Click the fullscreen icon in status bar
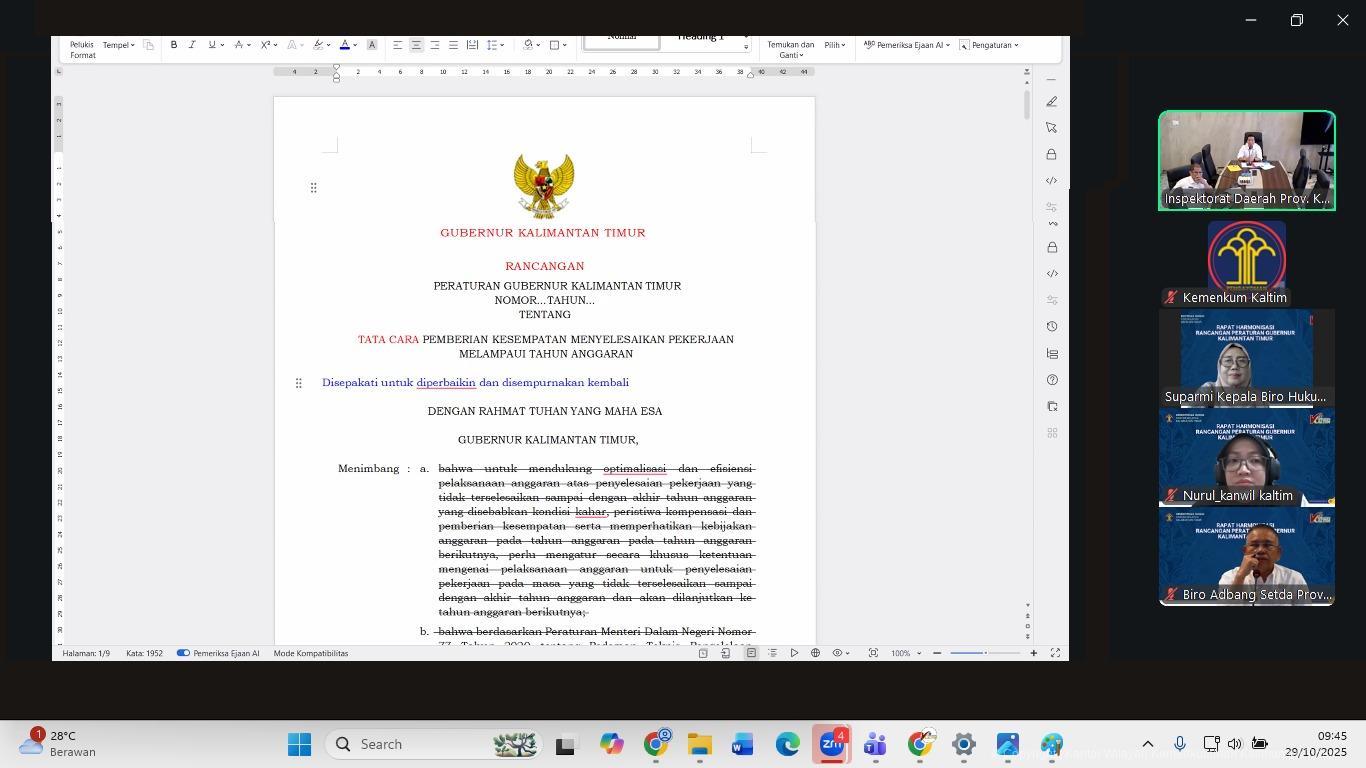 (1055, 653)
